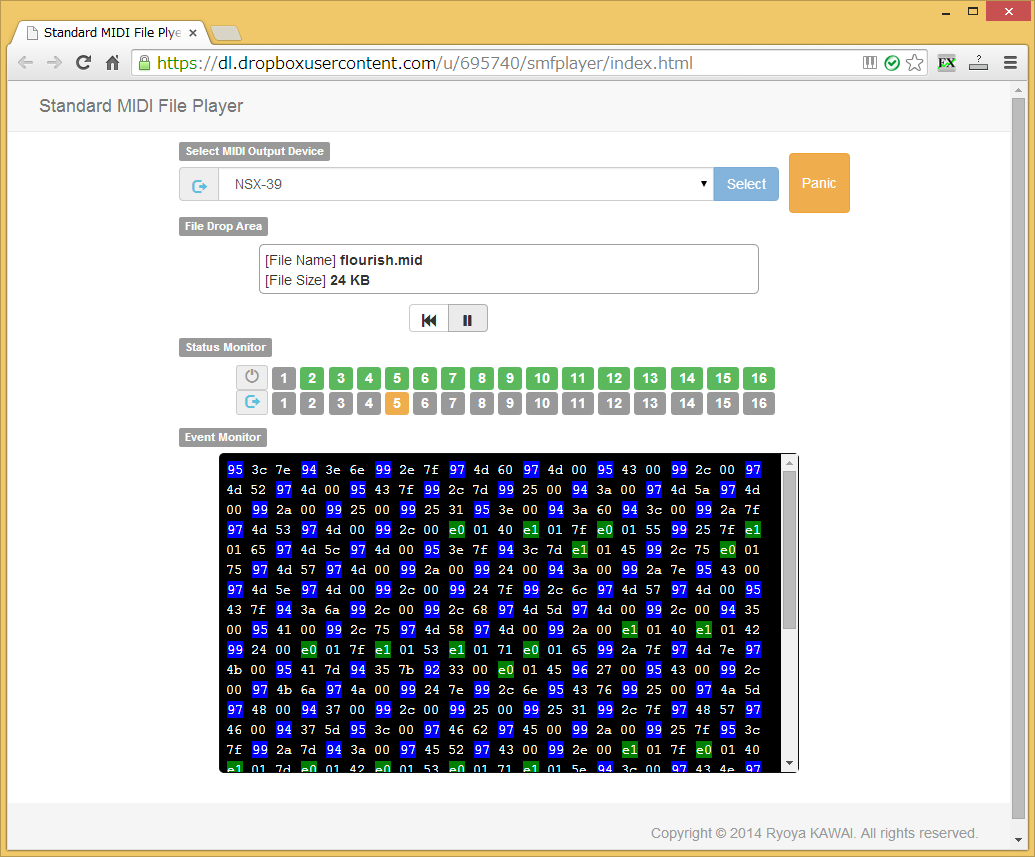Toggle gray channel 16 in the bottom row

759,403
